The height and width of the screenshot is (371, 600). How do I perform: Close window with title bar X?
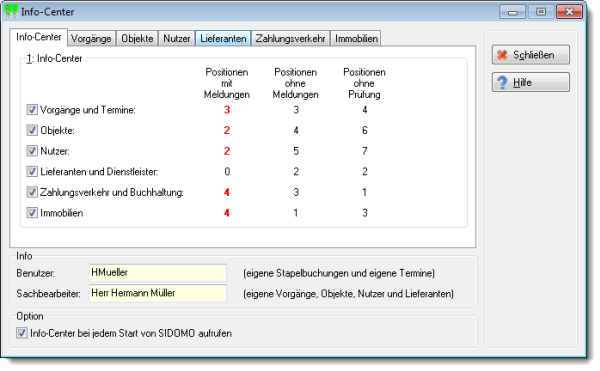tap(569, 12)
